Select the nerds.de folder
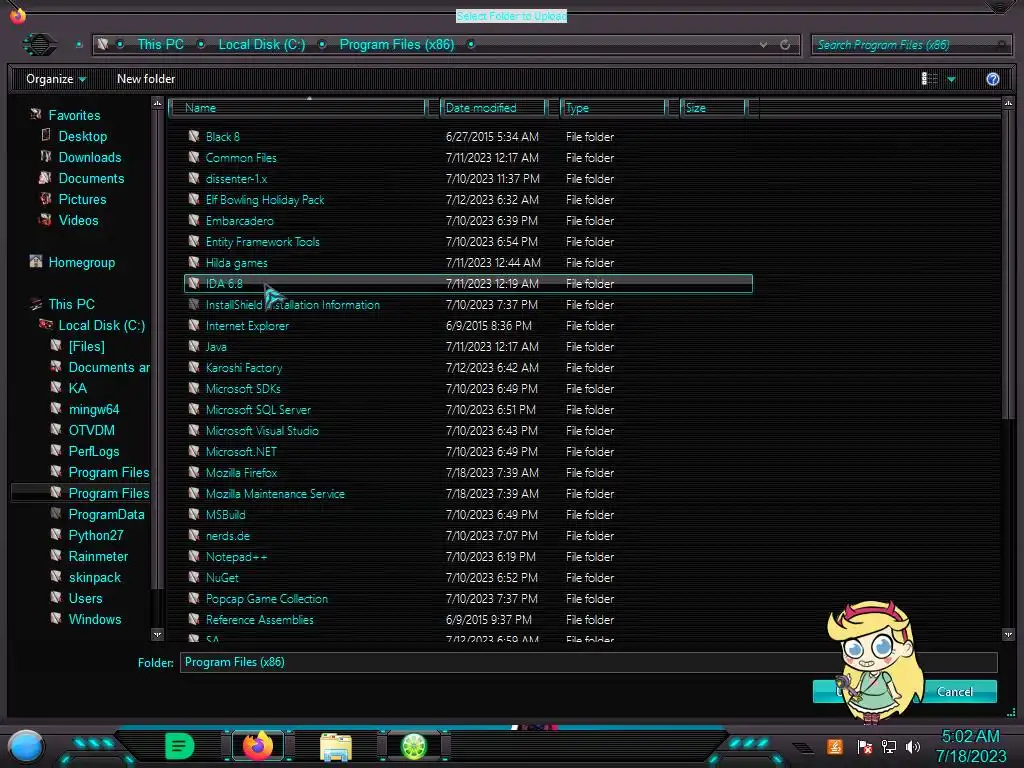The width and height of the screenshot is (1024, 768). pos(227,536)
